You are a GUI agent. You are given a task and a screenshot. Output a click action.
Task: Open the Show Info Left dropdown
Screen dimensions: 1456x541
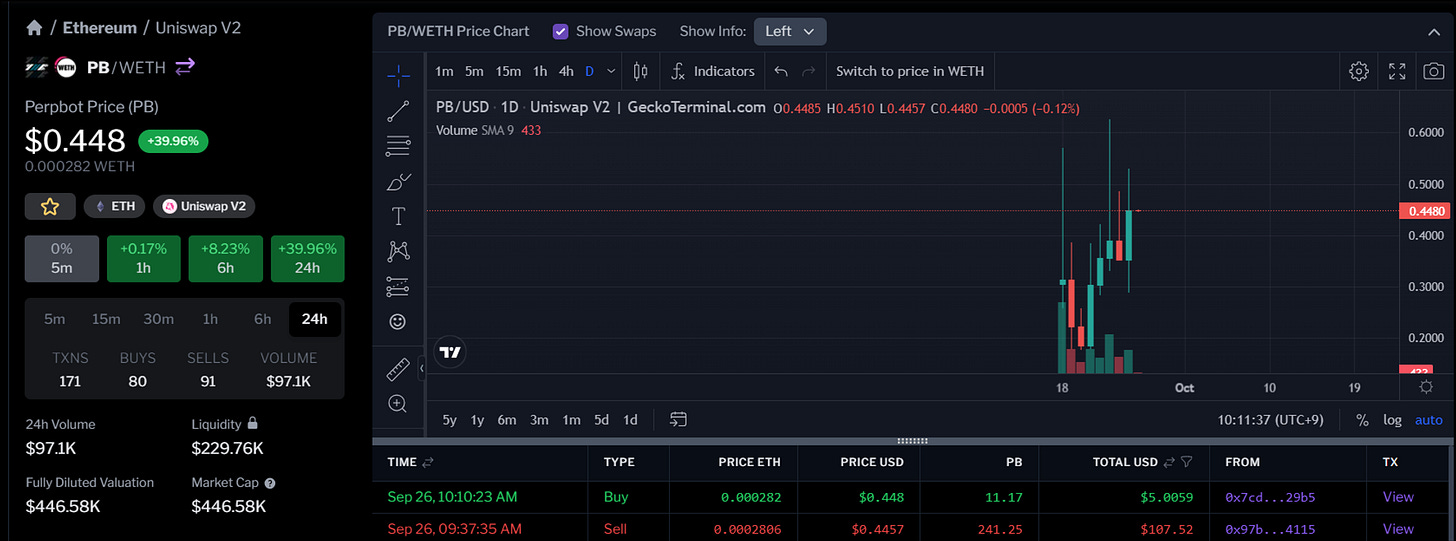point(790,31)
